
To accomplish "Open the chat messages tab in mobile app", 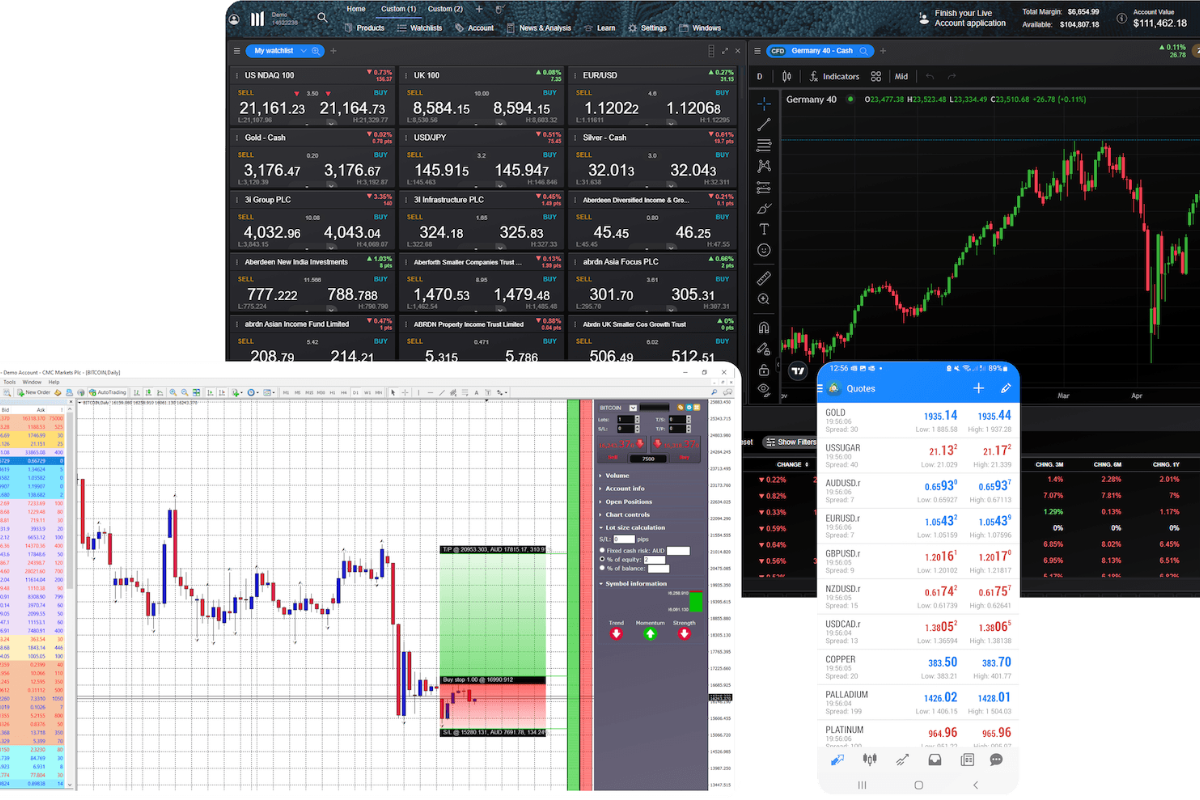I will point(997,760).
